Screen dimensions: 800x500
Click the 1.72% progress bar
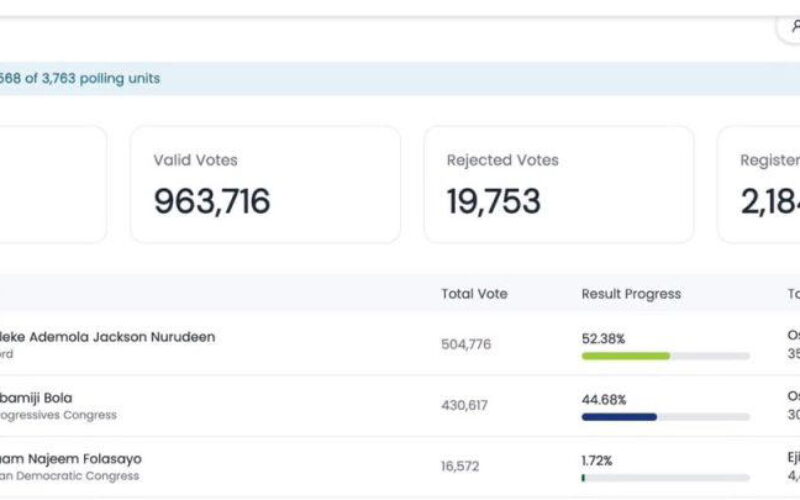(665, 478)
